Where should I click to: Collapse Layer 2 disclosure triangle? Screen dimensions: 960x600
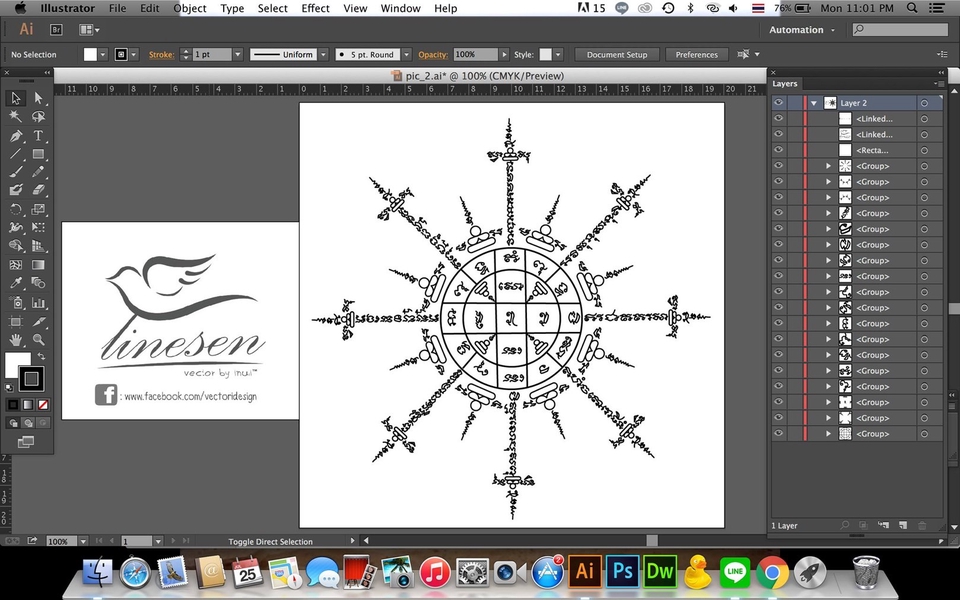click(814, 103)
